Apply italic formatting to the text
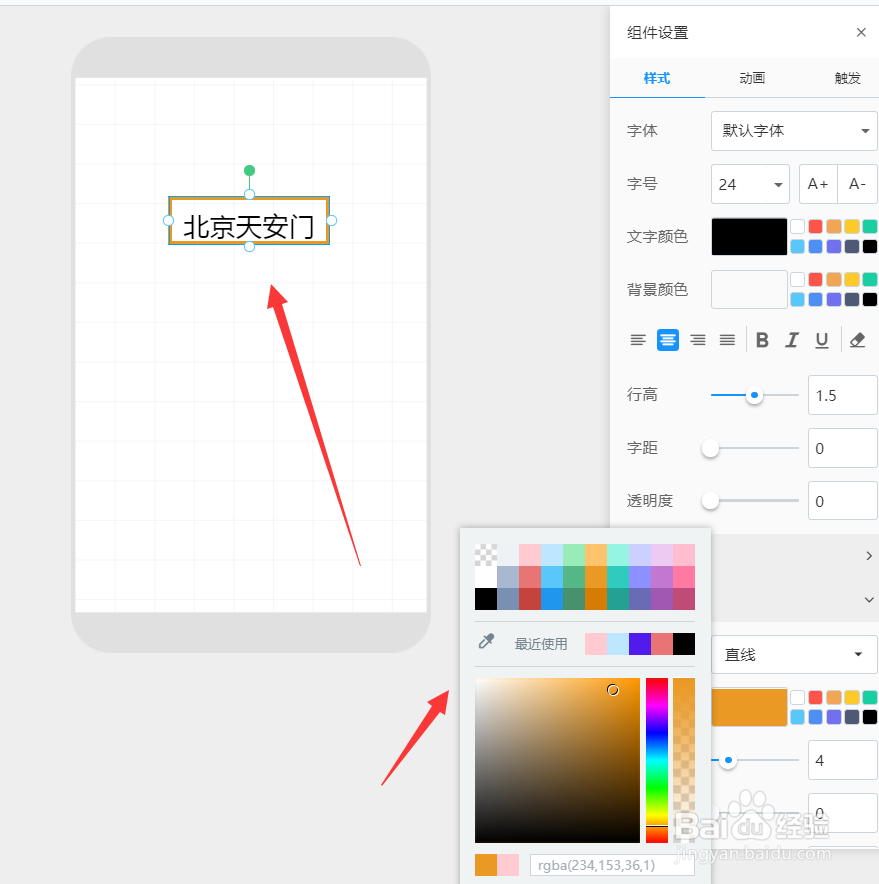The width and height of the screenshot is (879, 884). pyautogui.click(x=792, y=340)
